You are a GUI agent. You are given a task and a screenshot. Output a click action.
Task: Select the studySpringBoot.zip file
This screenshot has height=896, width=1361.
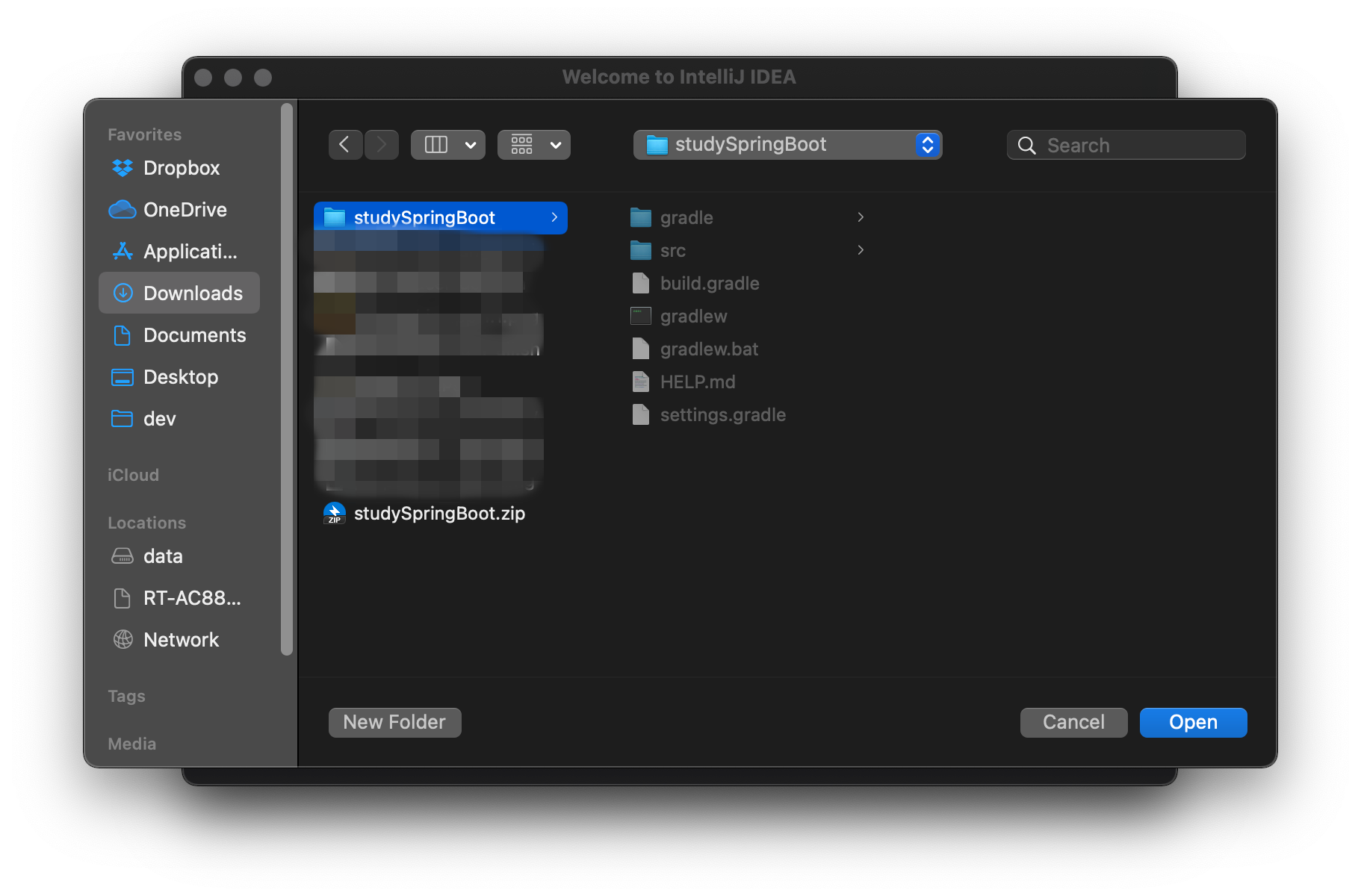pos(438,514)
